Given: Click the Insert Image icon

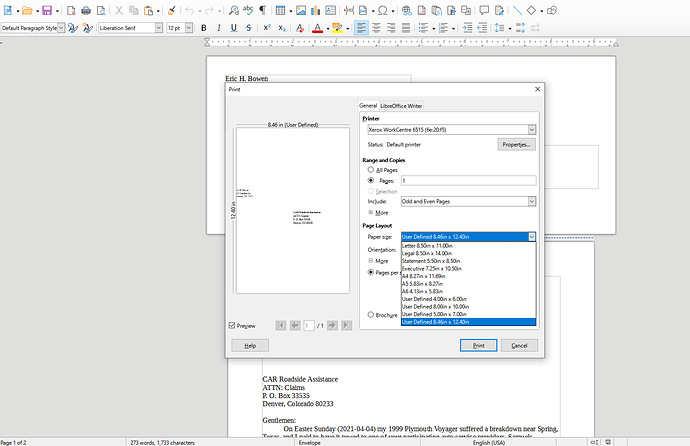Looking at the screenshot, I should click(x=301, y=10).
